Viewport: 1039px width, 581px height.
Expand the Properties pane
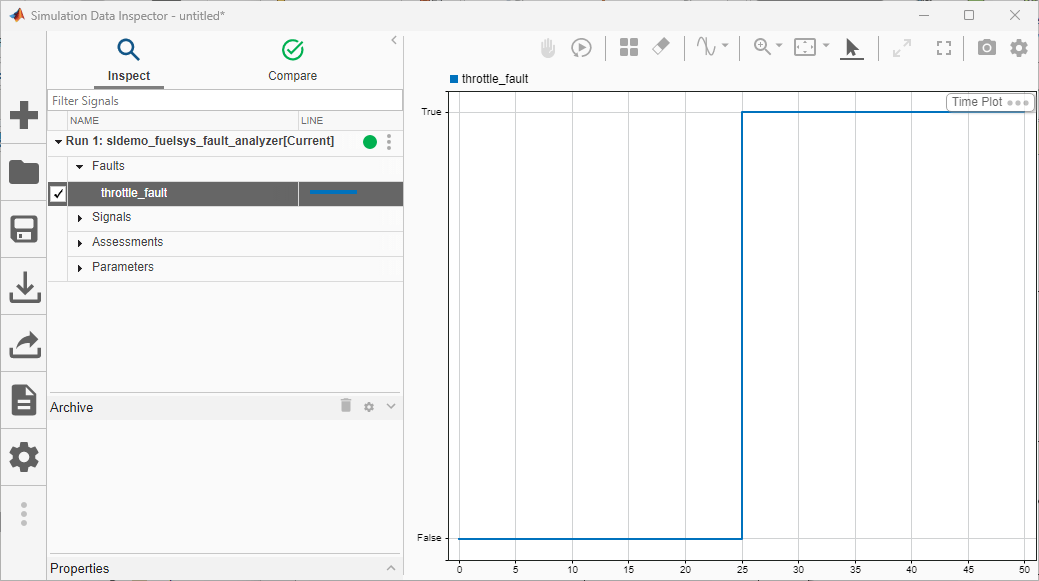click(390, 568)
